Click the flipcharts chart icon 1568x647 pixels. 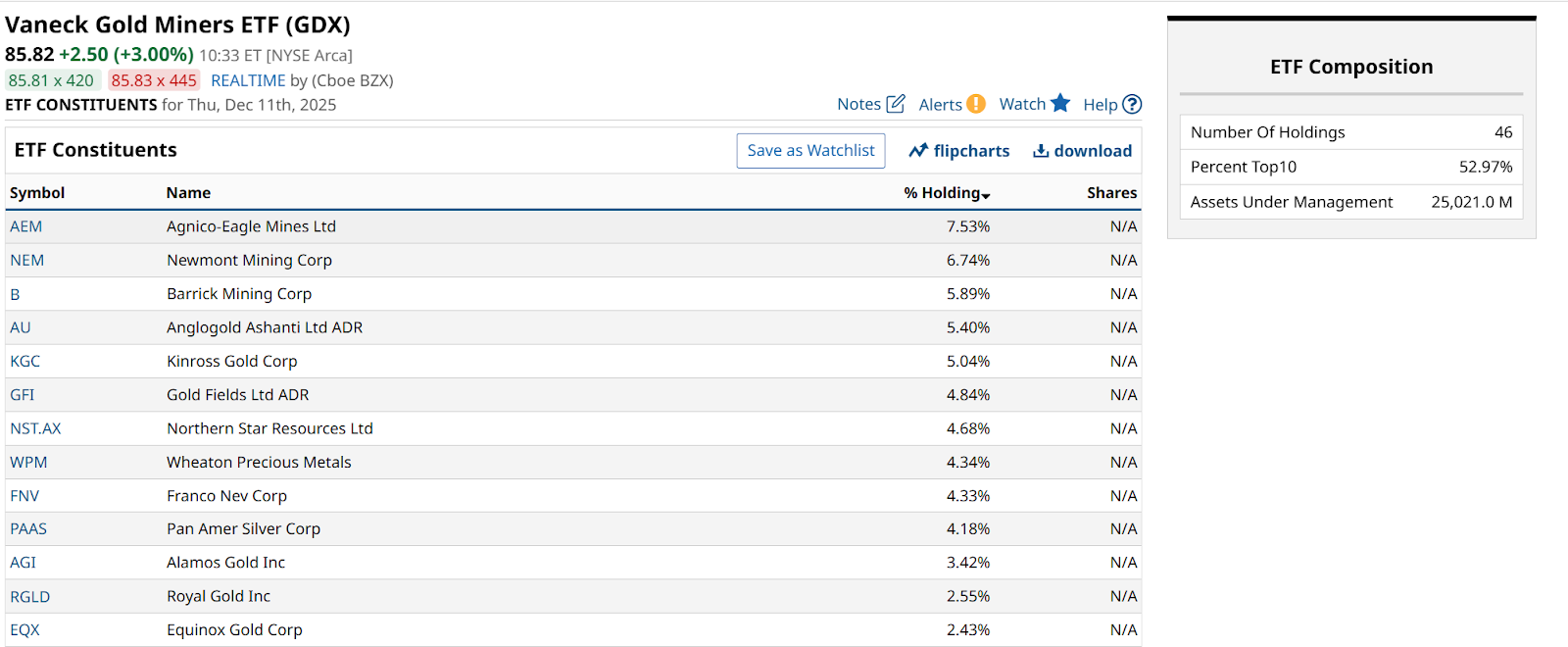pos(918,151)
